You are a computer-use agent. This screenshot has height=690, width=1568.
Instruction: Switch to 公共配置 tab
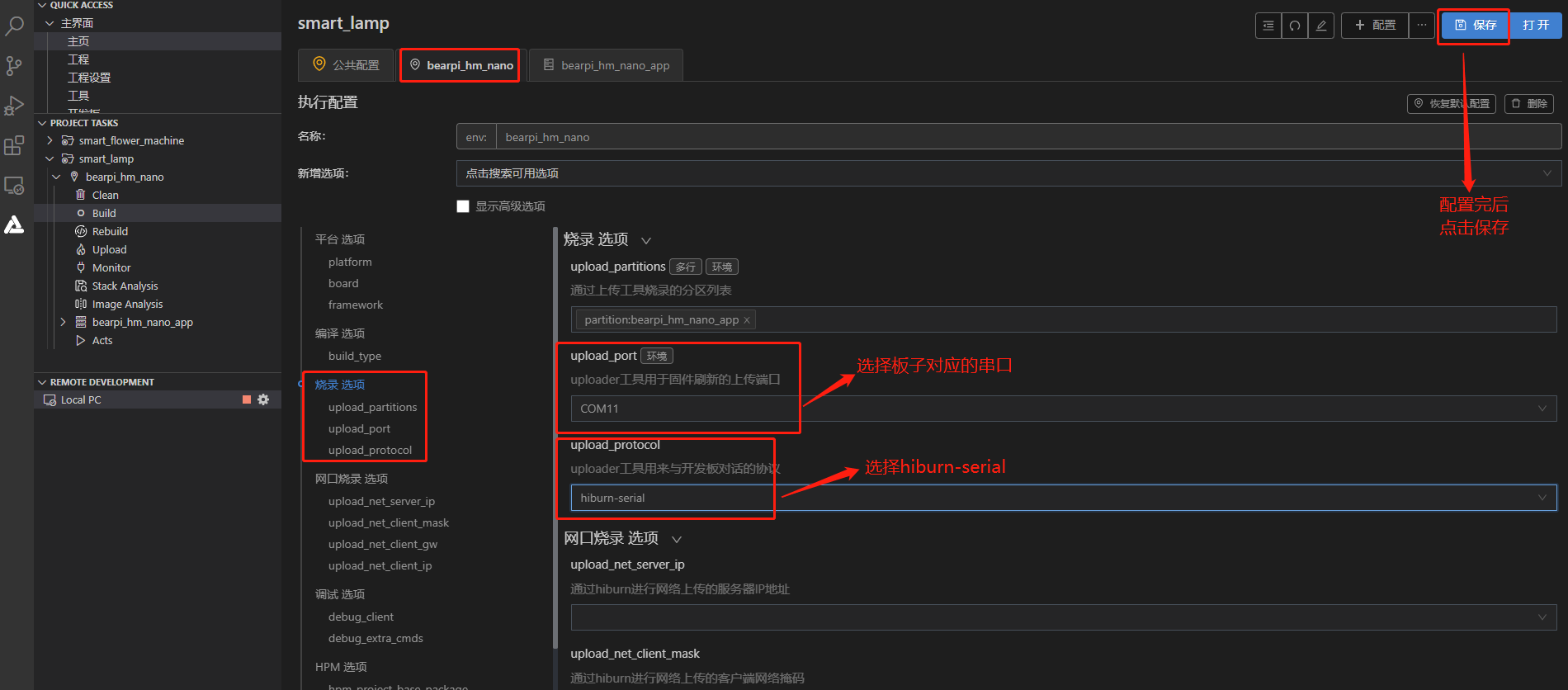[347, 65]
